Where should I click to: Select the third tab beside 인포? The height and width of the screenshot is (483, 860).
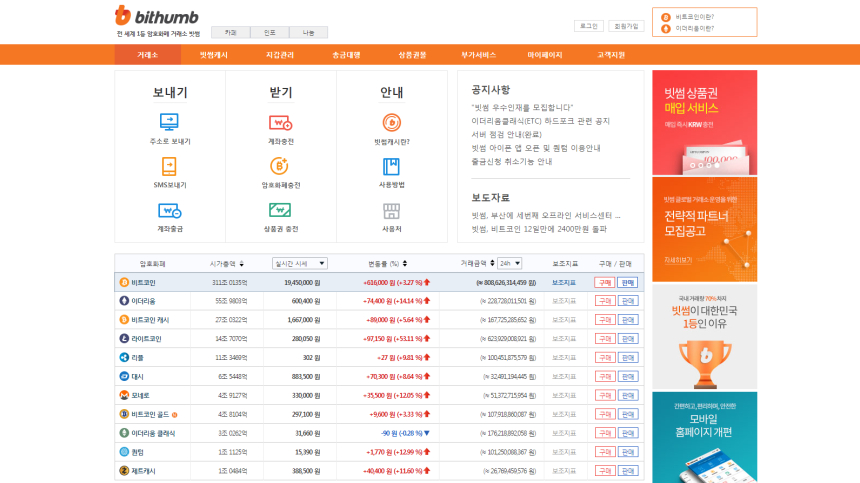(308, 32)
